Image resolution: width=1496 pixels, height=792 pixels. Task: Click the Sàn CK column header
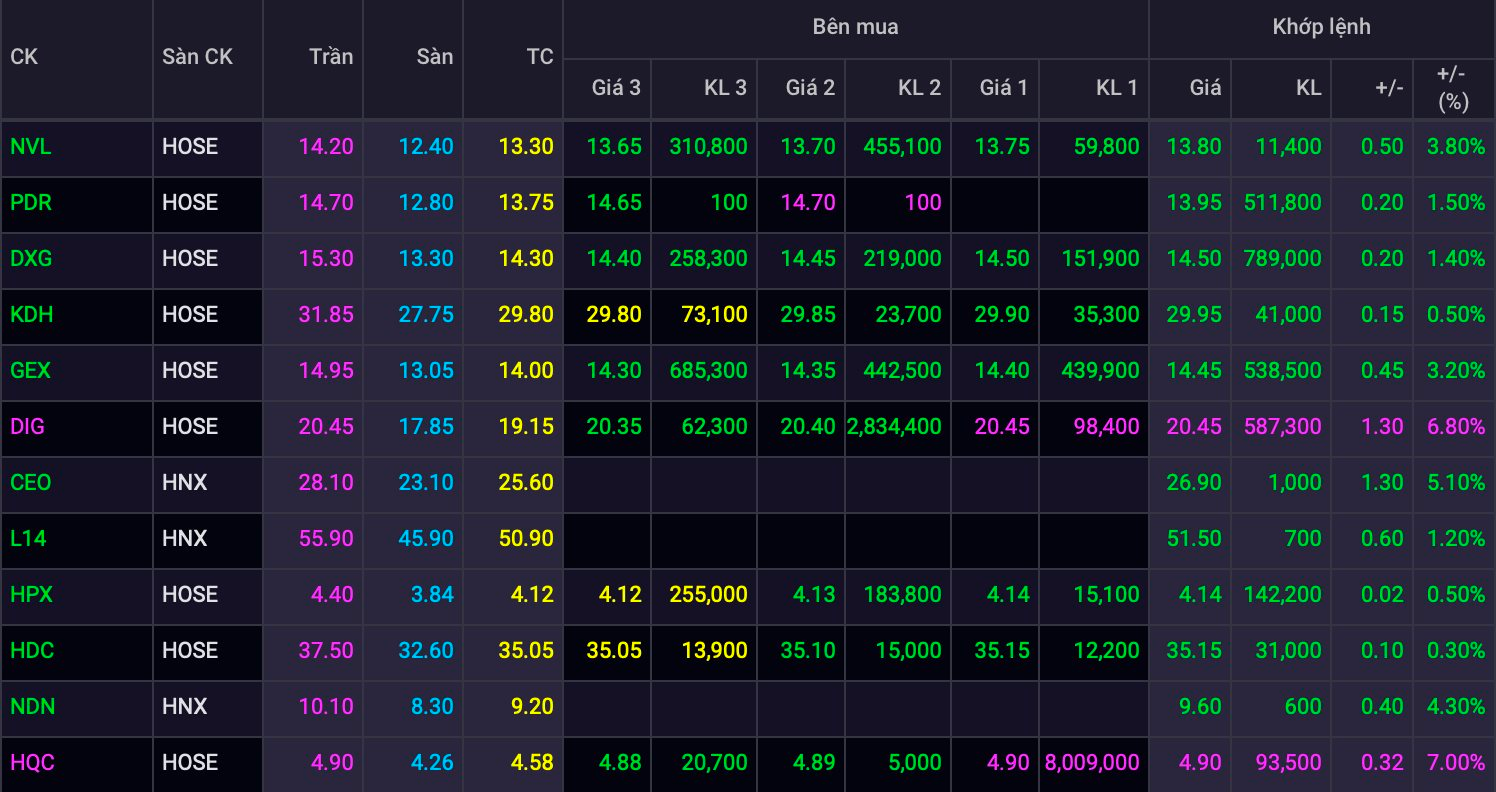click(197, 57)
